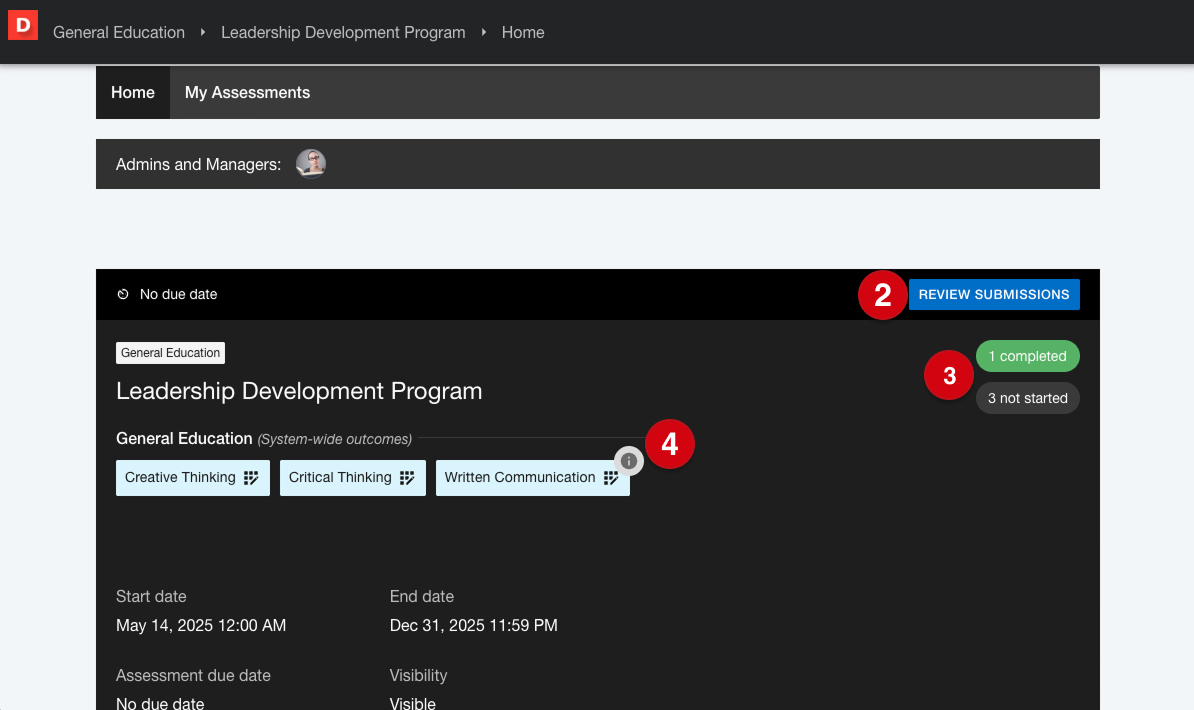
Task: Click the Admins and Managers label
Action: pos(198,165)
